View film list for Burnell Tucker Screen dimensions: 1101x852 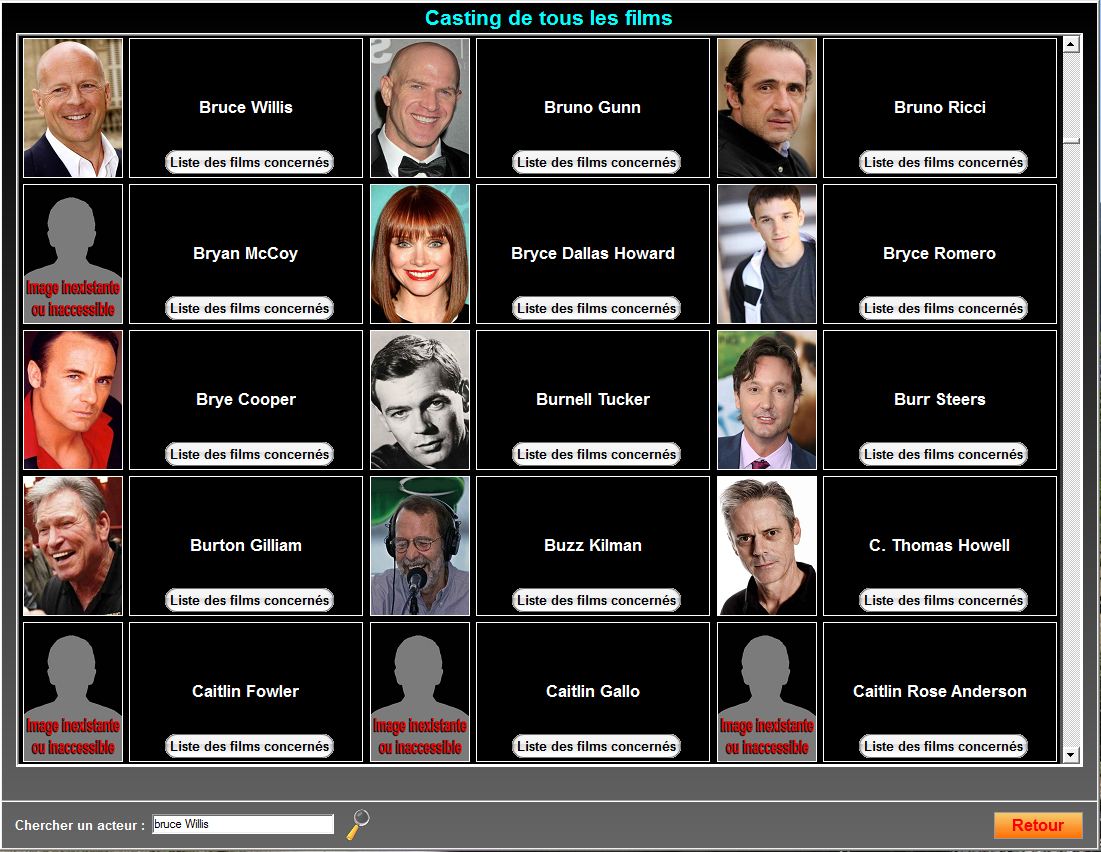[596, 454]
